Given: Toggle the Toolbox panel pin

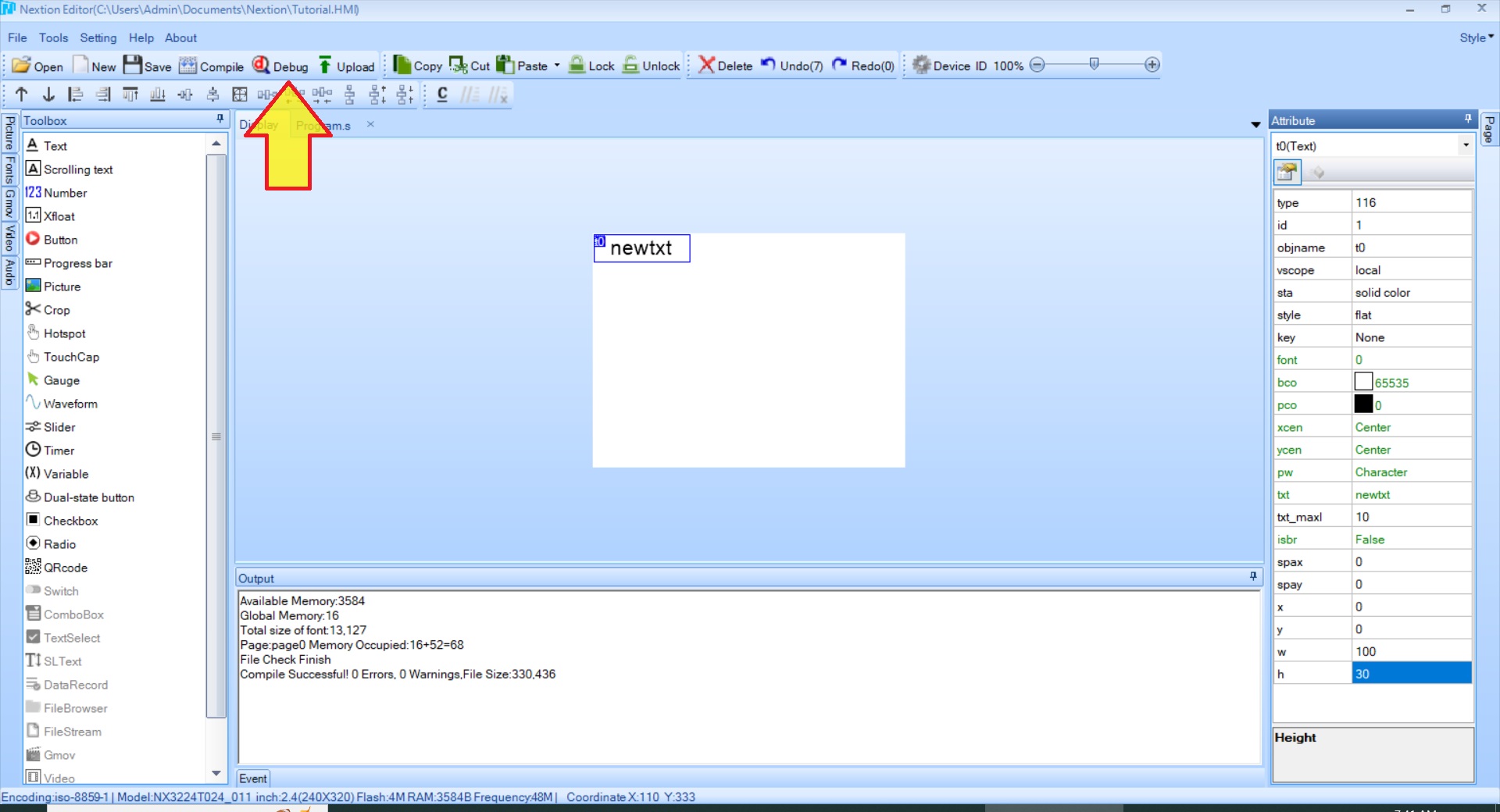Looking at the screenshot, I should (x=220, y=119).
